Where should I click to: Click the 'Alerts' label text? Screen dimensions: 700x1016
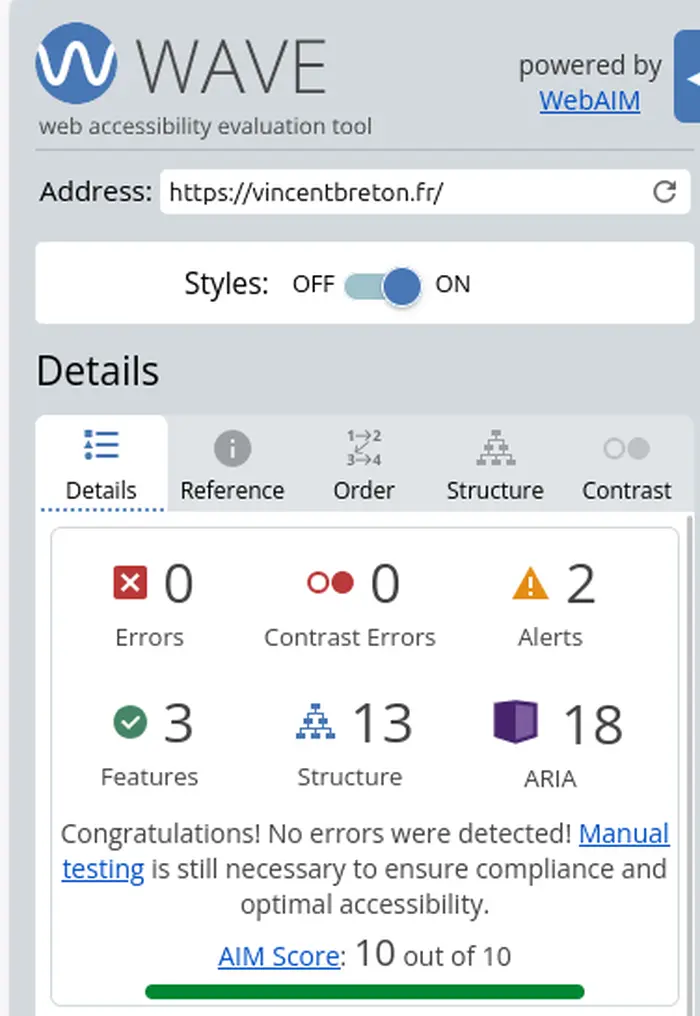point(550,638)
